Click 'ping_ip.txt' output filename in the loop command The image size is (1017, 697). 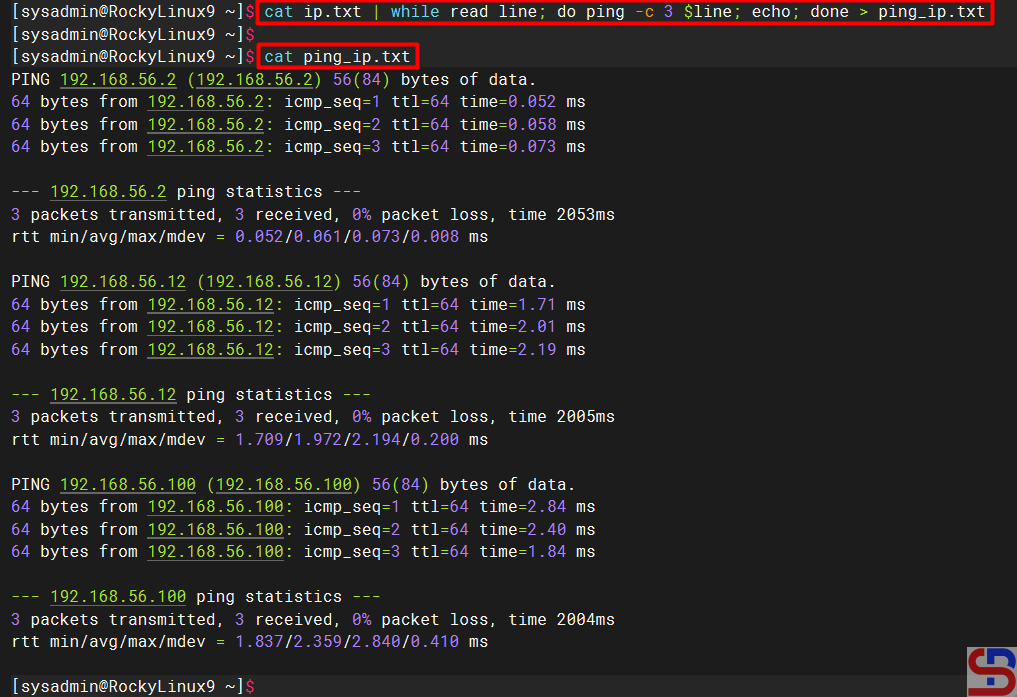pyautogui.click(x=932, y=13)
